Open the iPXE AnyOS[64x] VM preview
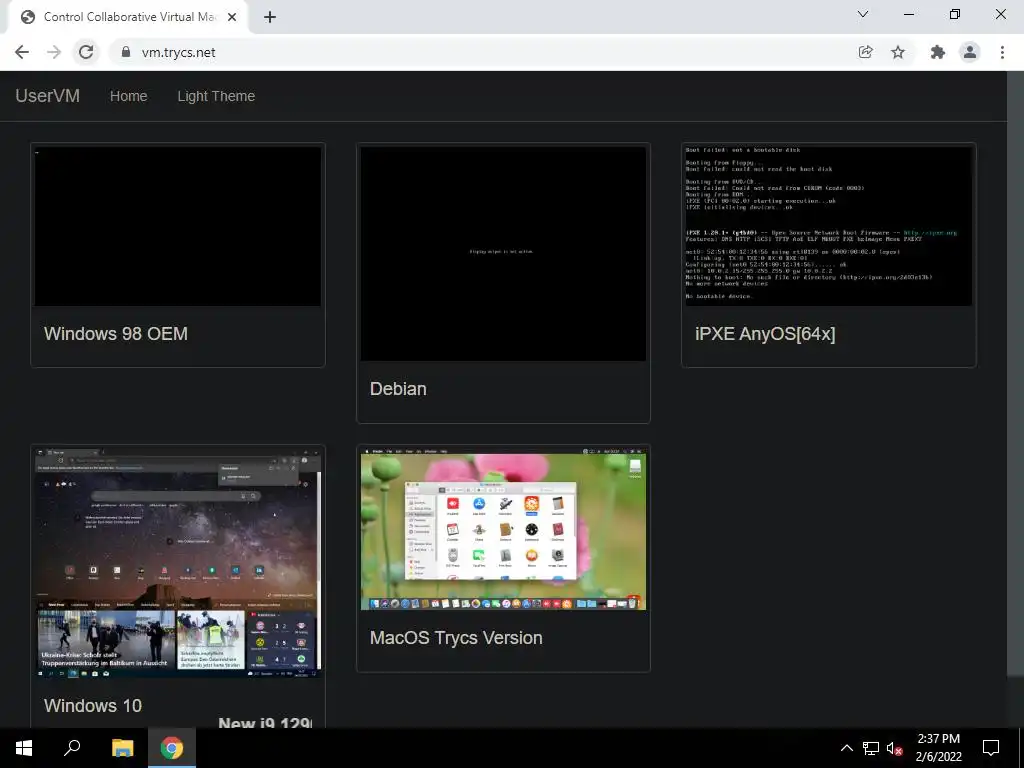 click(828, 226)
